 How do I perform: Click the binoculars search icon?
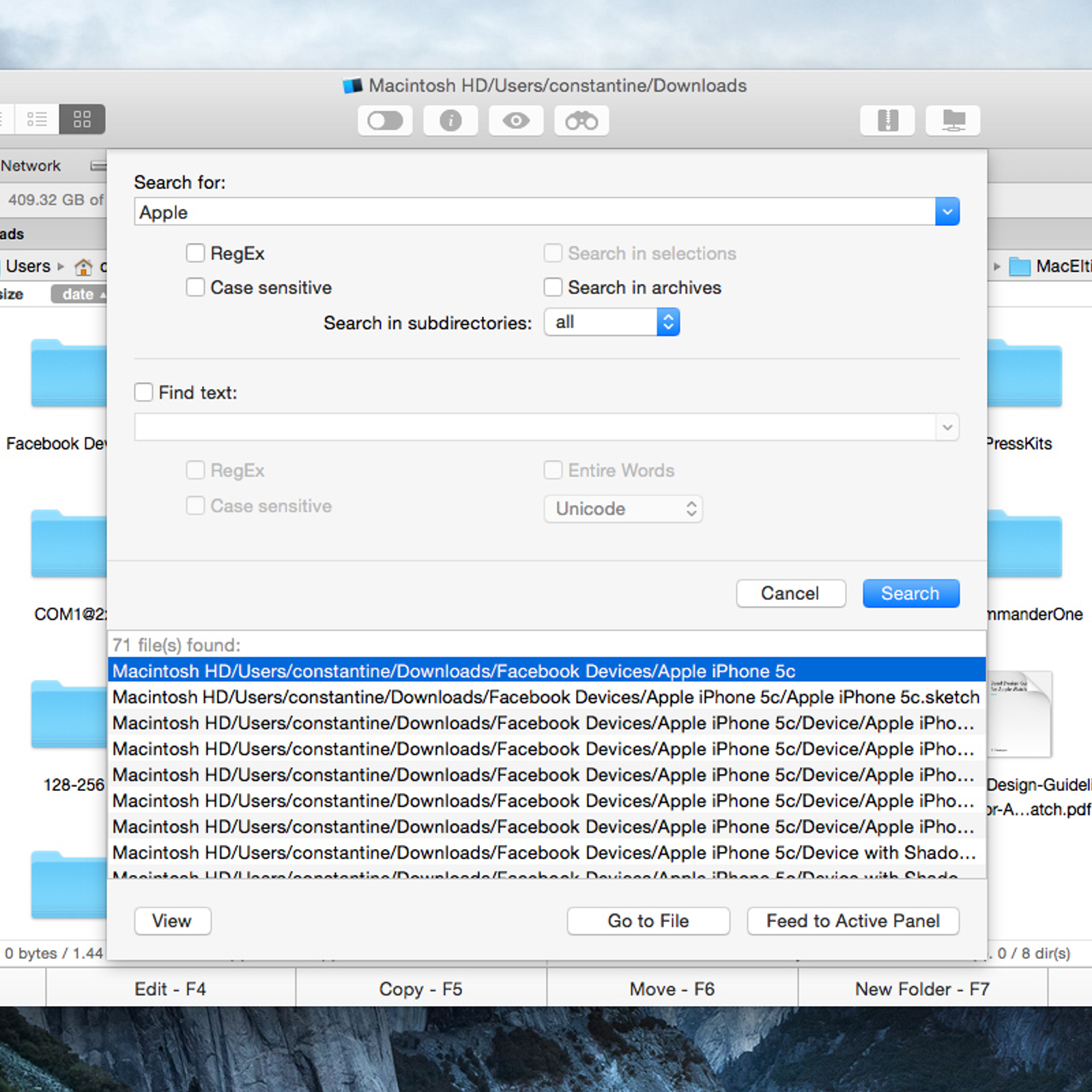coord(581,121)
